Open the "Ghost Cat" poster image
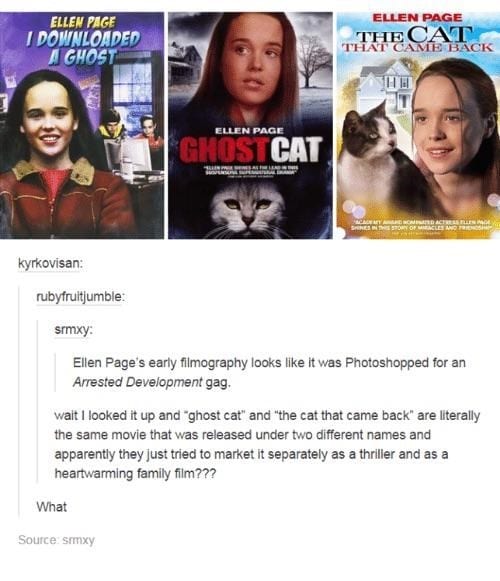Viewport: 500px width, 581px height. (250, 125)
